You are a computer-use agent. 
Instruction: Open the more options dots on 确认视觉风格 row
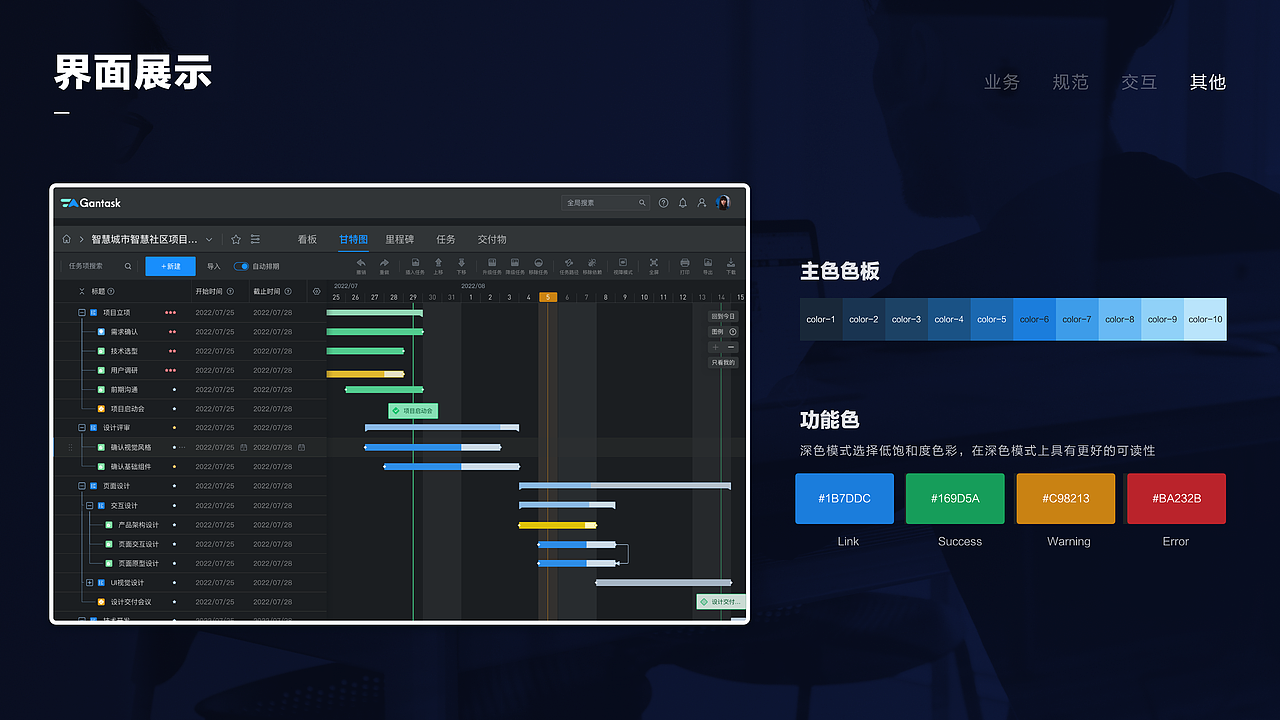(x=181, y=447)
